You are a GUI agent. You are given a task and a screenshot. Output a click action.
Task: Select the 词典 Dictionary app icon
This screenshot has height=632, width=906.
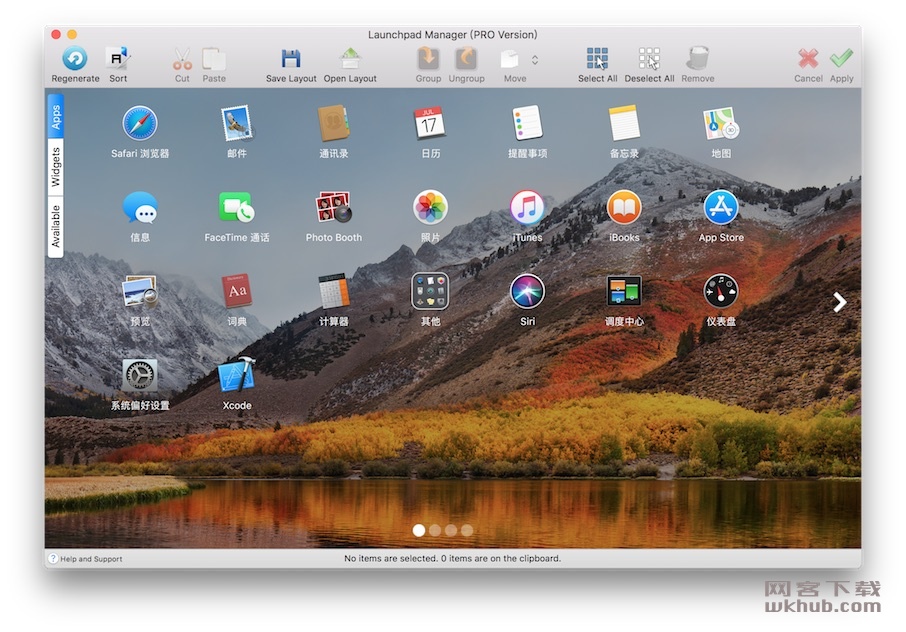point(237,291)
